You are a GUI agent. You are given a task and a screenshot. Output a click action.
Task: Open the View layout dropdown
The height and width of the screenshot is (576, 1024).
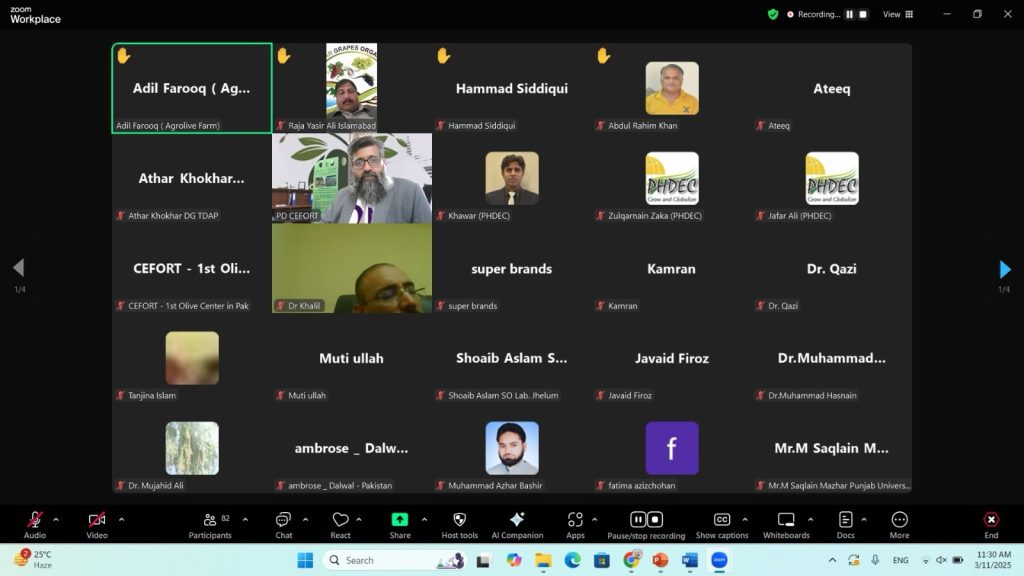[896, 14]
